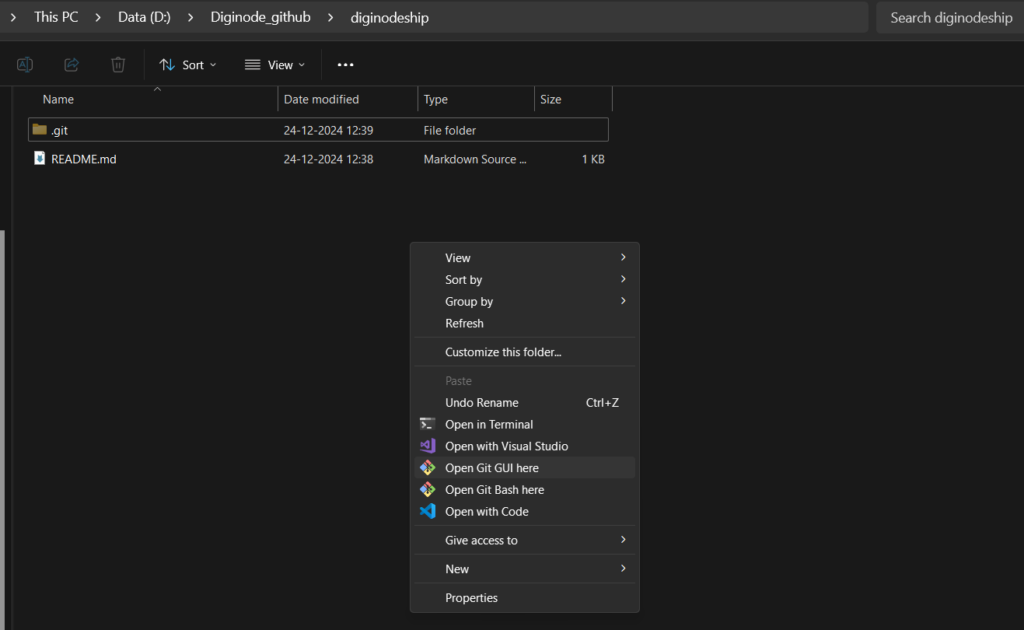
Task: Select Refresh from the context menu
Action: (464, 323)
